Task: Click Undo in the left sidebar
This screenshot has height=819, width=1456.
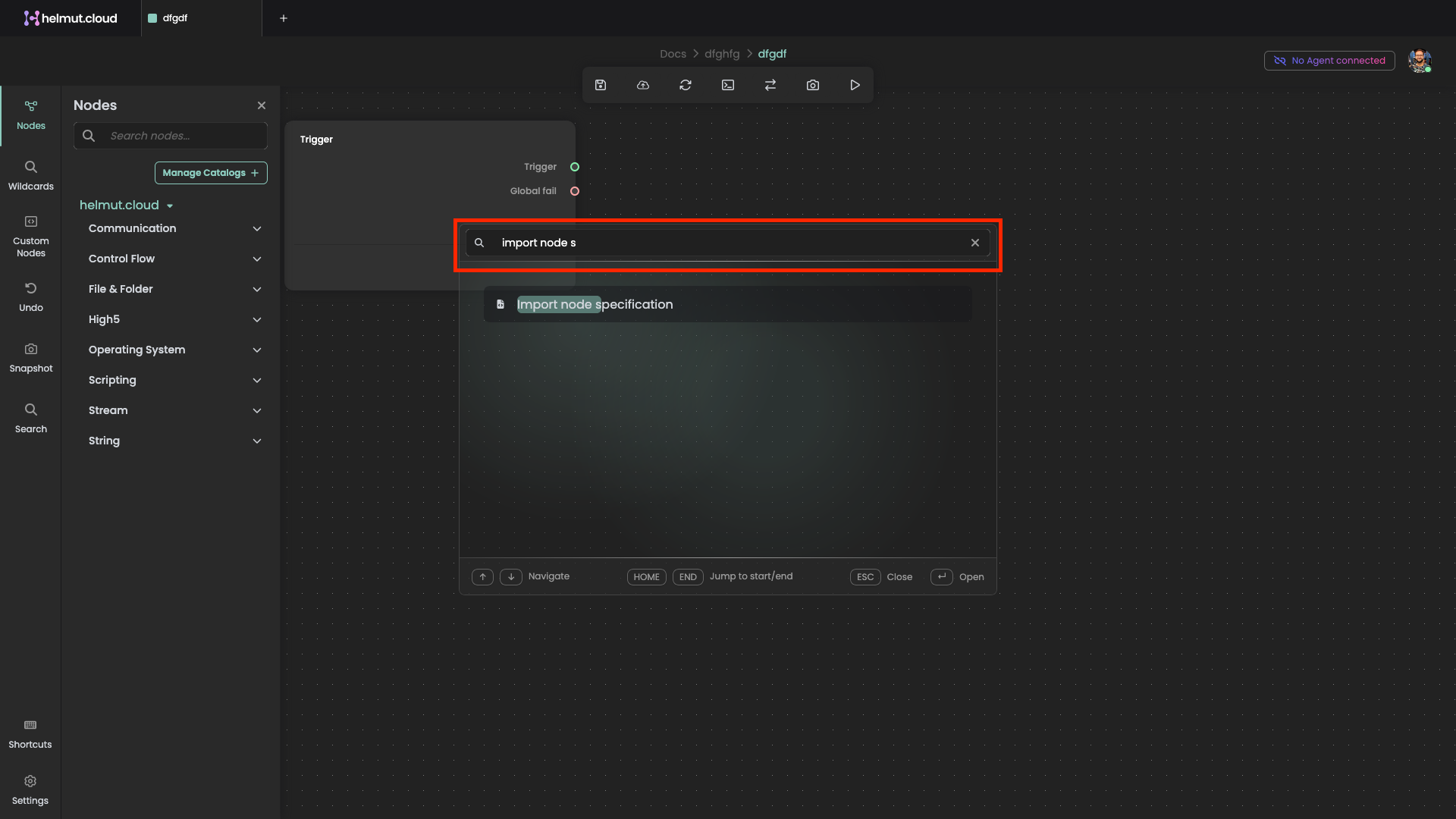Action: pyautogui.click(x=30, y=296)
